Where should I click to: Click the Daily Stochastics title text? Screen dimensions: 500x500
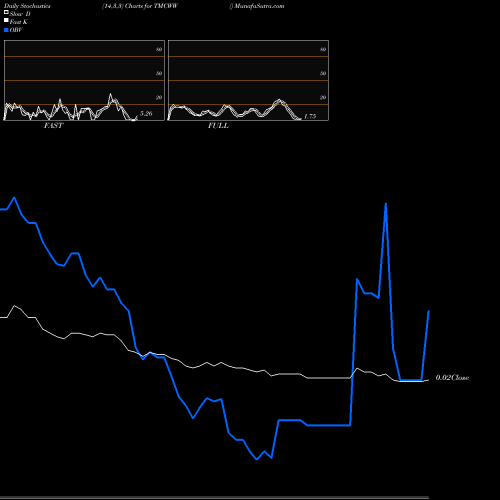click(27, 6)
